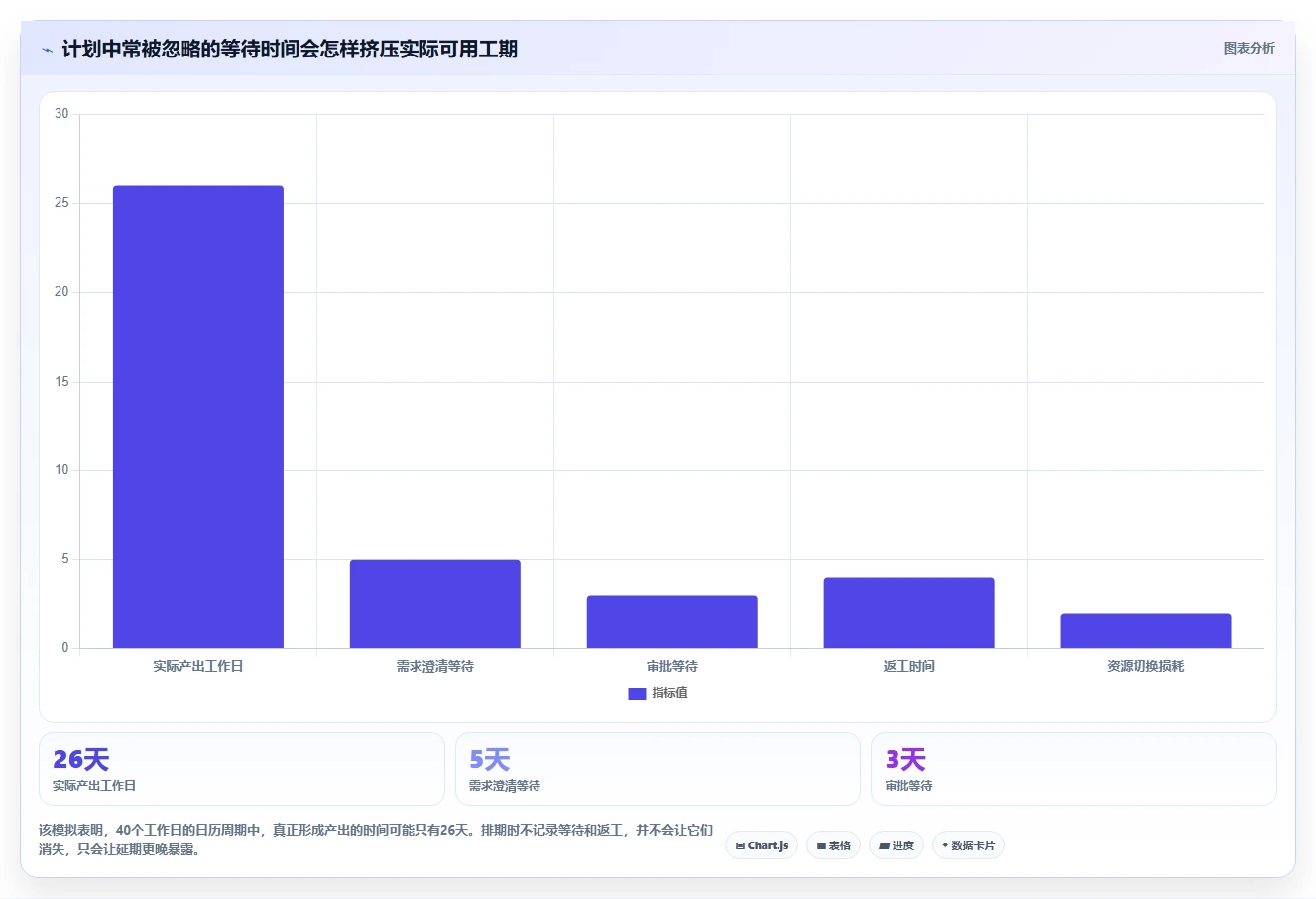The height and width of the screenshot is (899, 1316).
Task: Click the Chart.js tag chip
Action: pos(762,845)
